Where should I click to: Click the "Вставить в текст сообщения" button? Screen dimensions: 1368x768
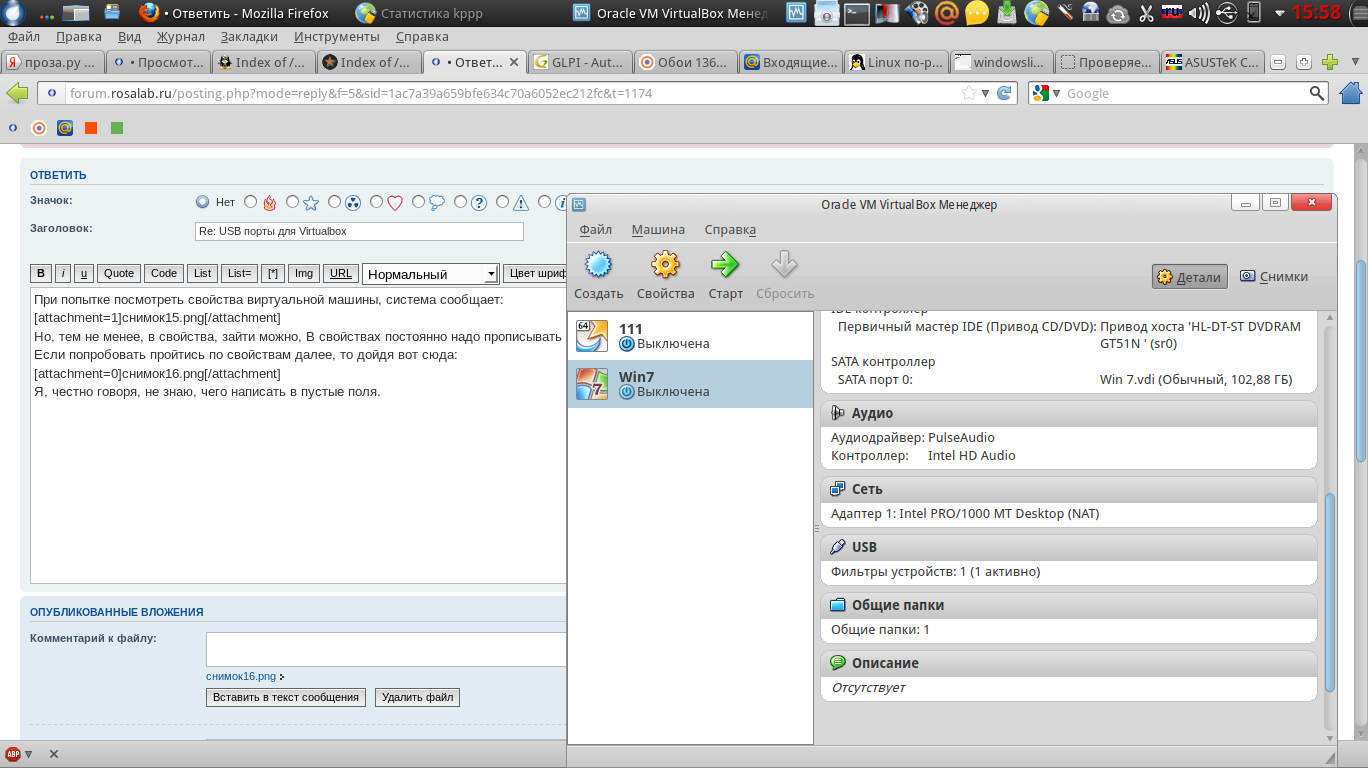pyautogui.click(x=286, y=697)
